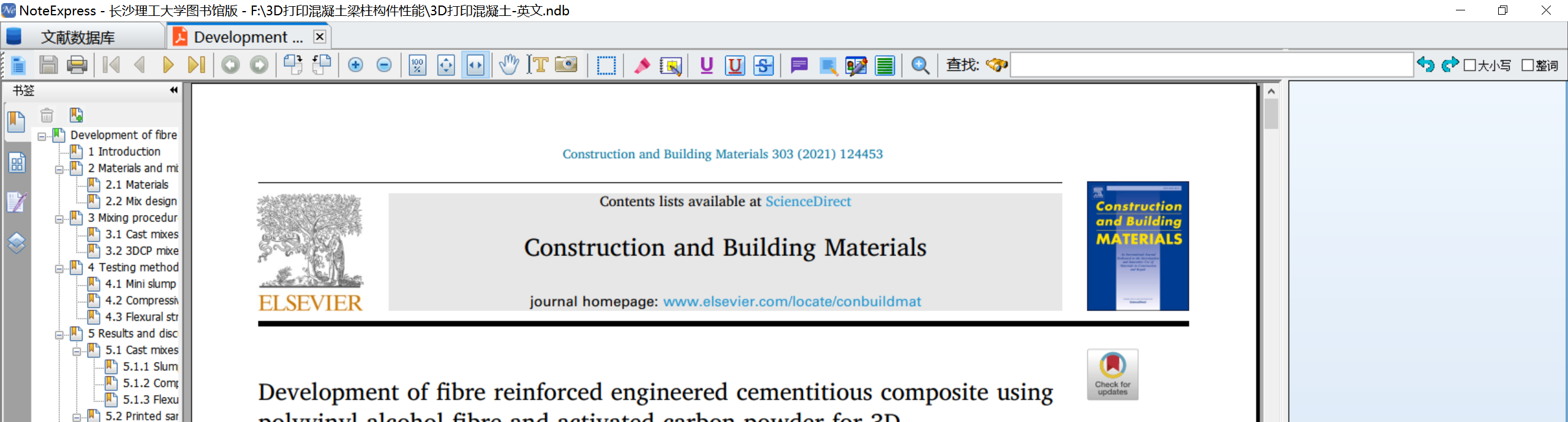Open bookmark '4.1 Mini slump'
The height and width of the screenshot is (422, 1568).
point(140,284)
